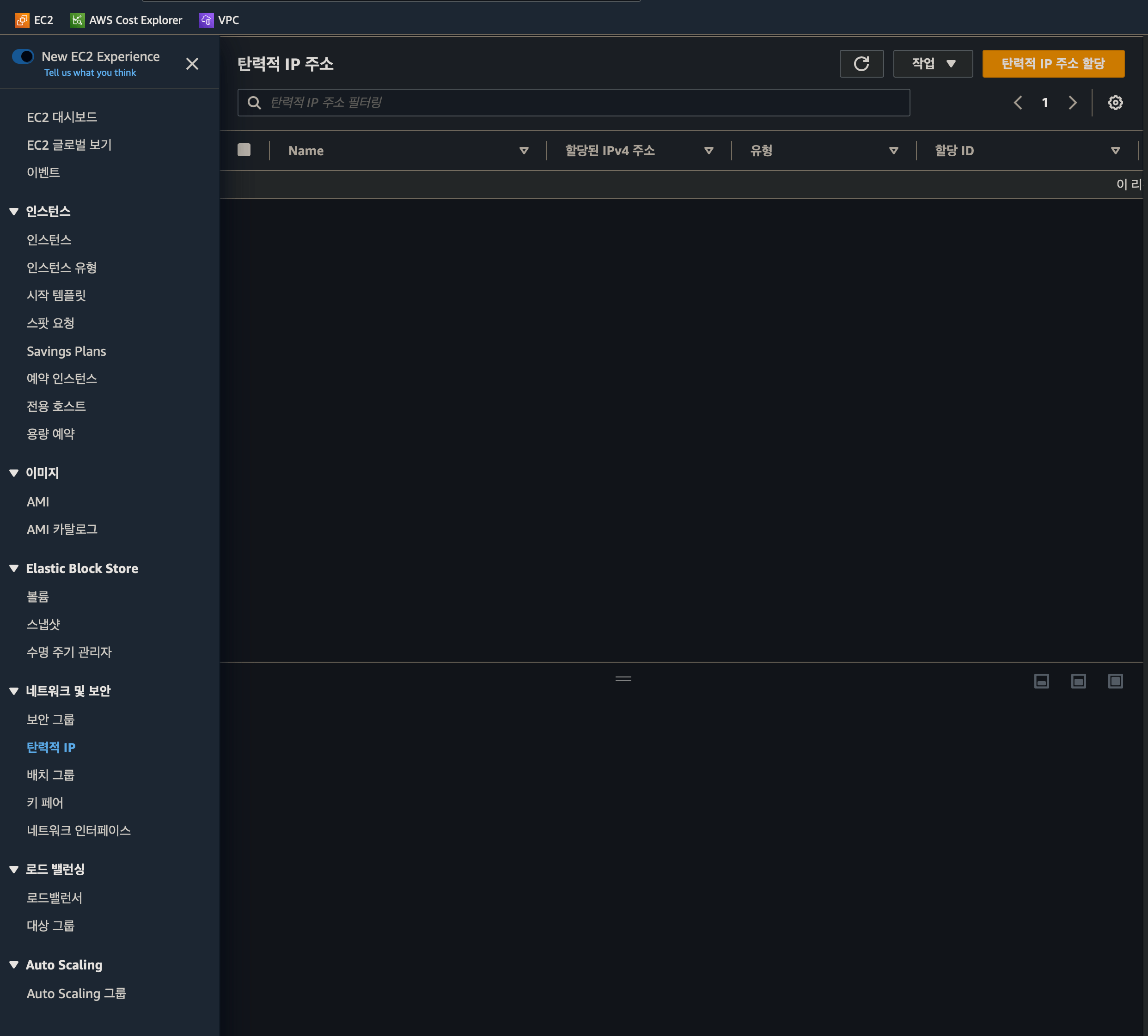Close the New EC2 Experience banner
This screenshot has width=1148, height=1036.
pyautogui.click(x=192, y=64)
